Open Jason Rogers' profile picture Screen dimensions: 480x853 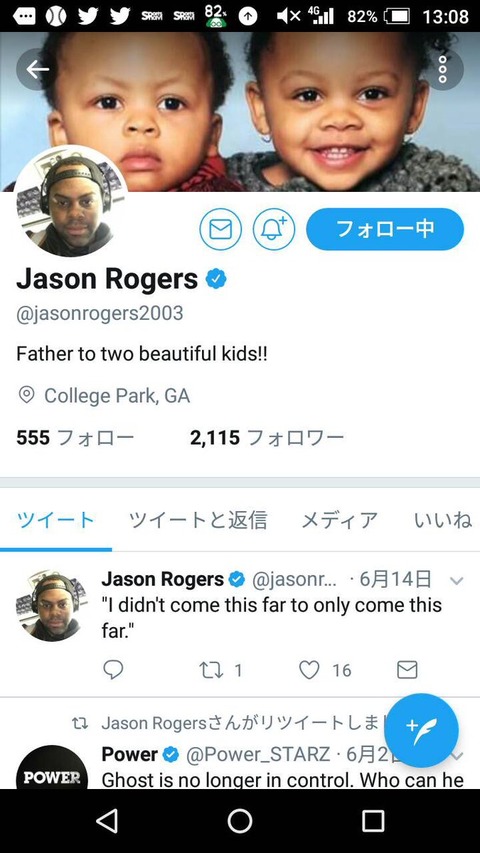coord(70,201)
